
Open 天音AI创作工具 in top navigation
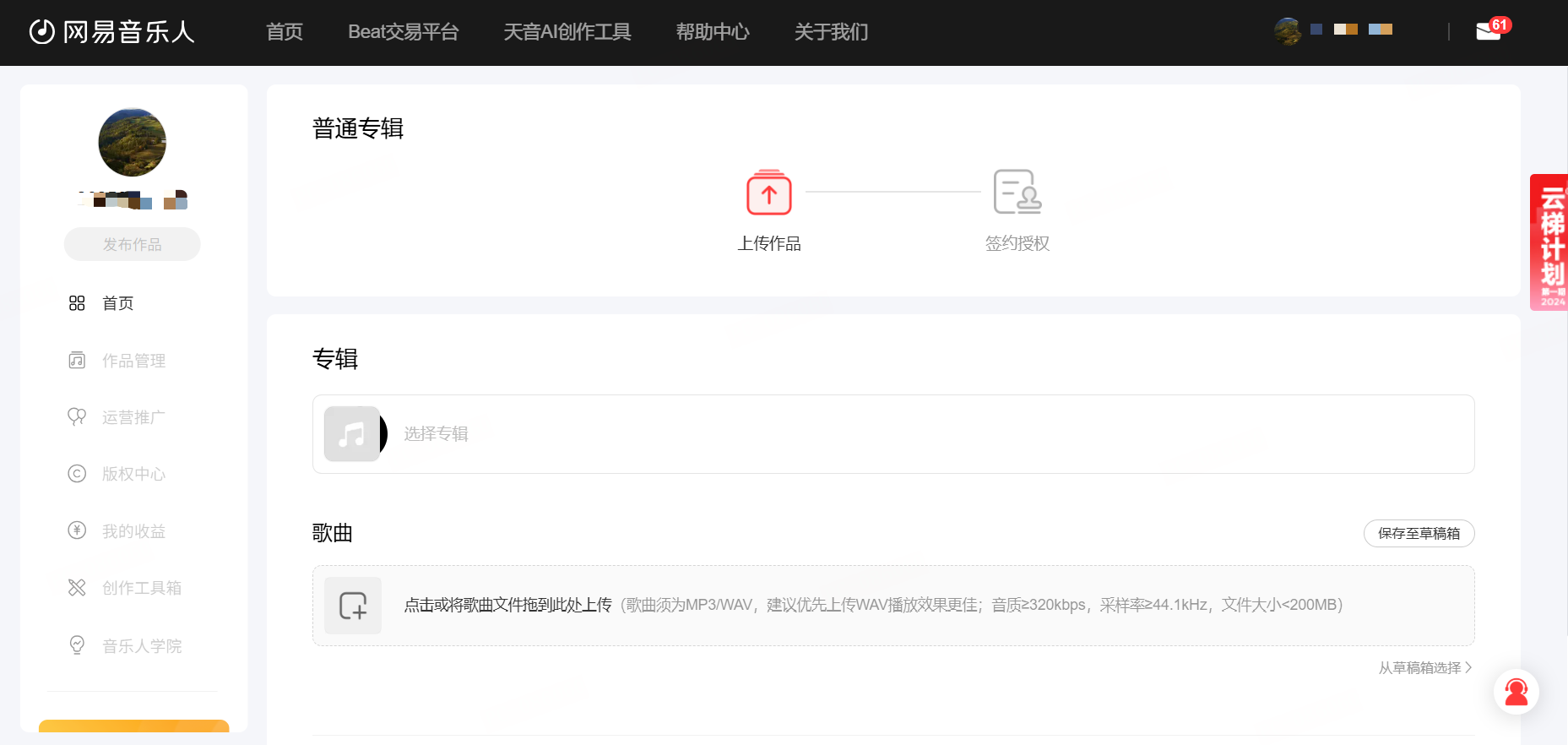click(x=567, y=32)
